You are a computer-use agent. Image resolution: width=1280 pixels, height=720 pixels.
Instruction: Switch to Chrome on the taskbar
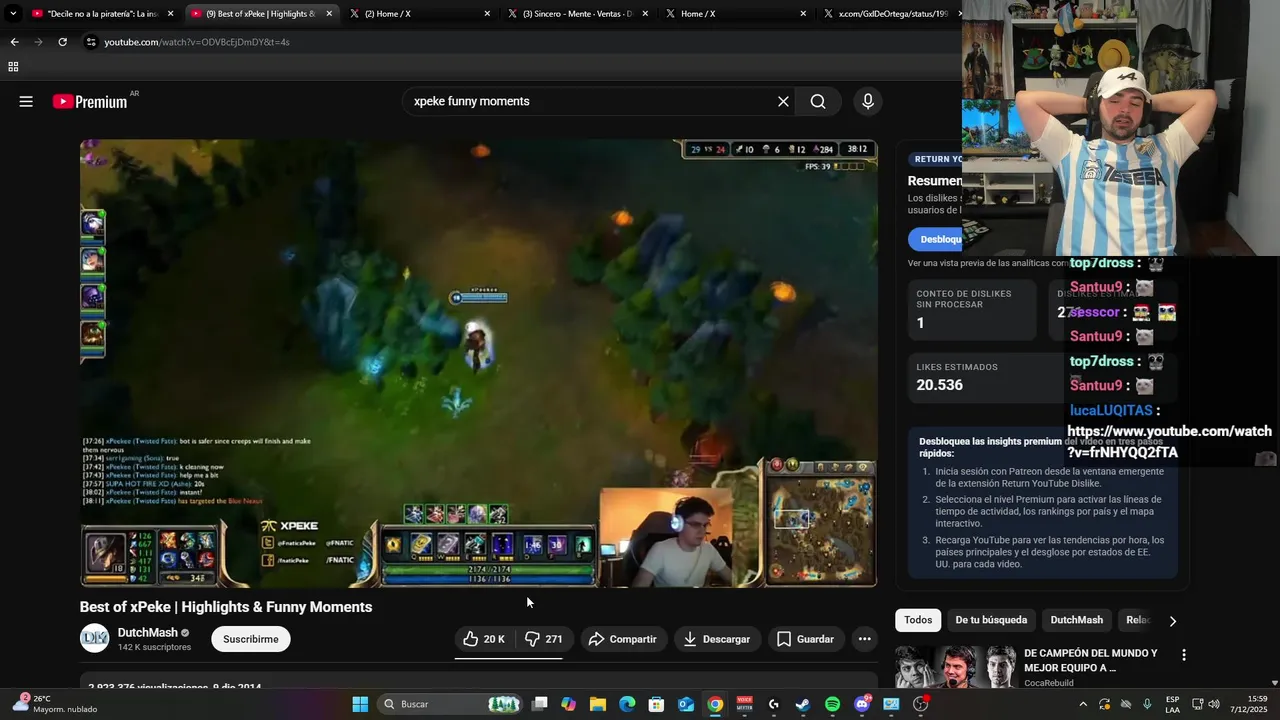coord(715,704)
